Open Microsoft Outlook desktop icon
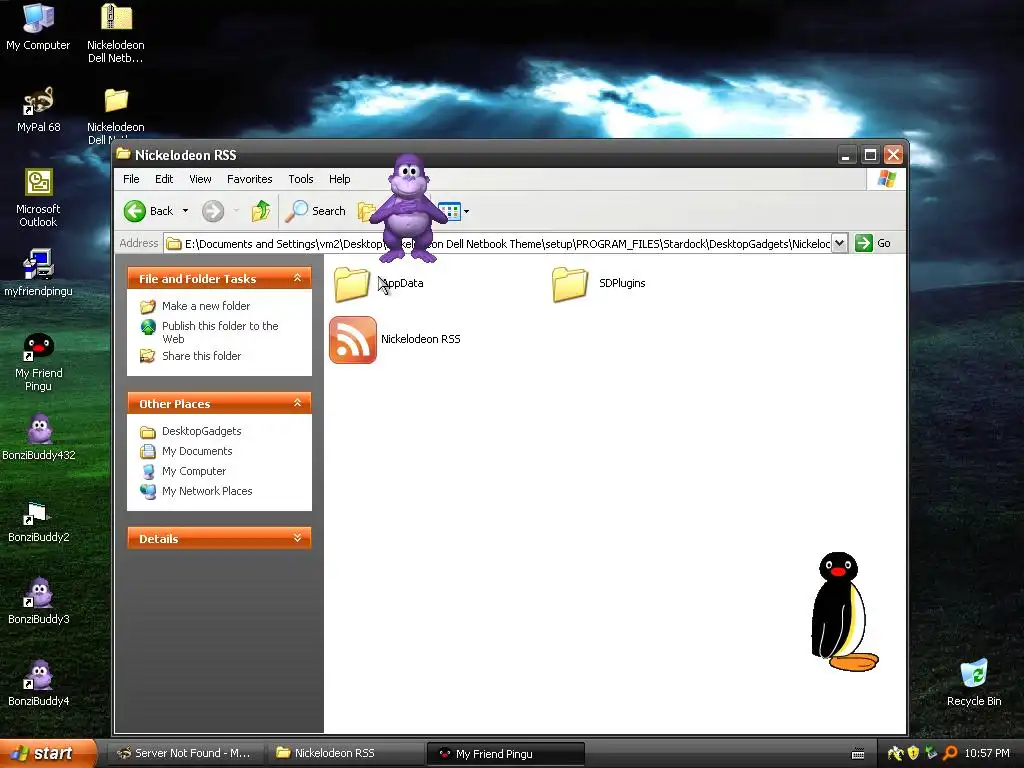 coord(38,198)
